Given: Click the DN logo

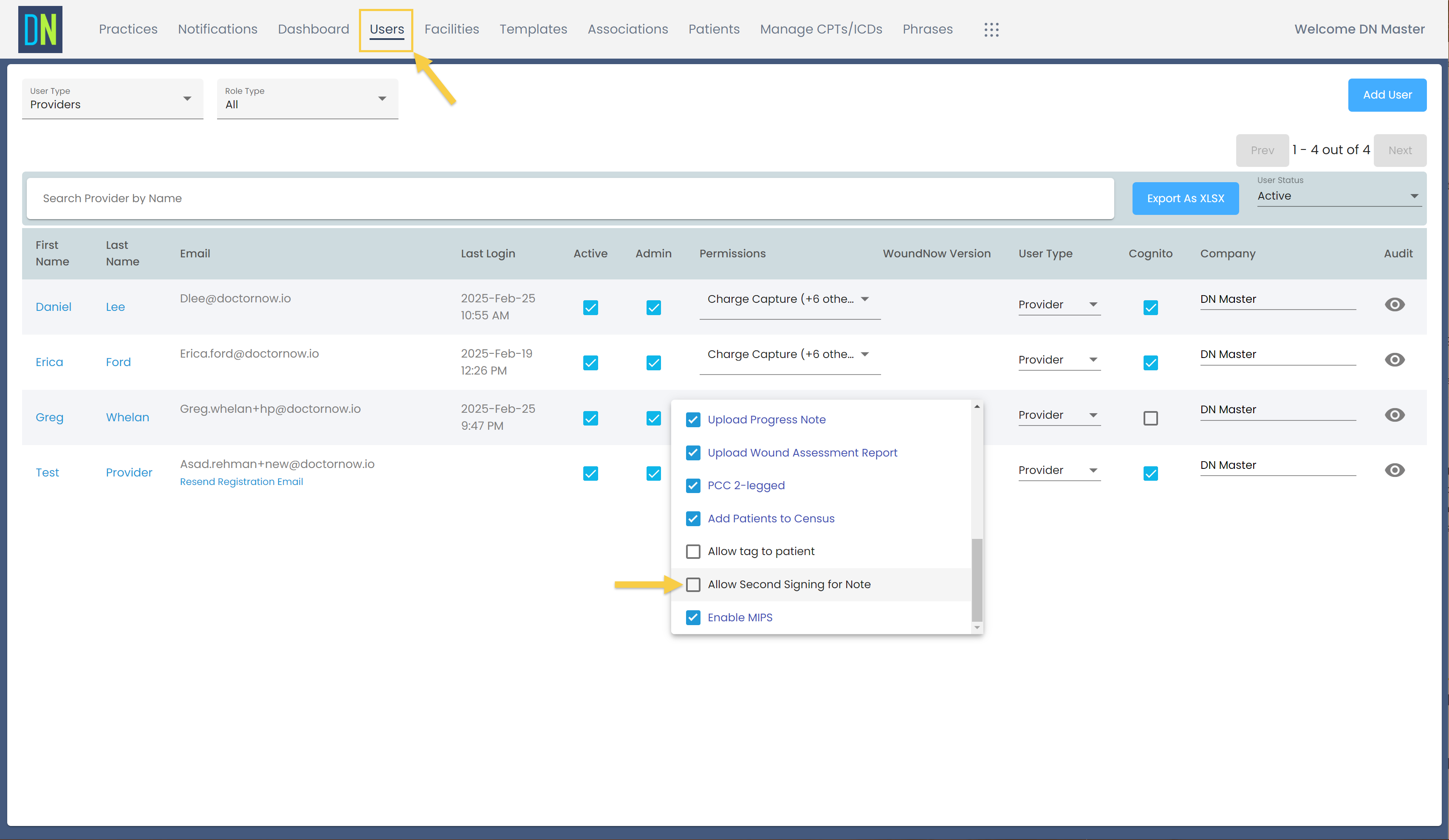Looking at the screenshot, I should pyautogui.click(x=40, y=29).
